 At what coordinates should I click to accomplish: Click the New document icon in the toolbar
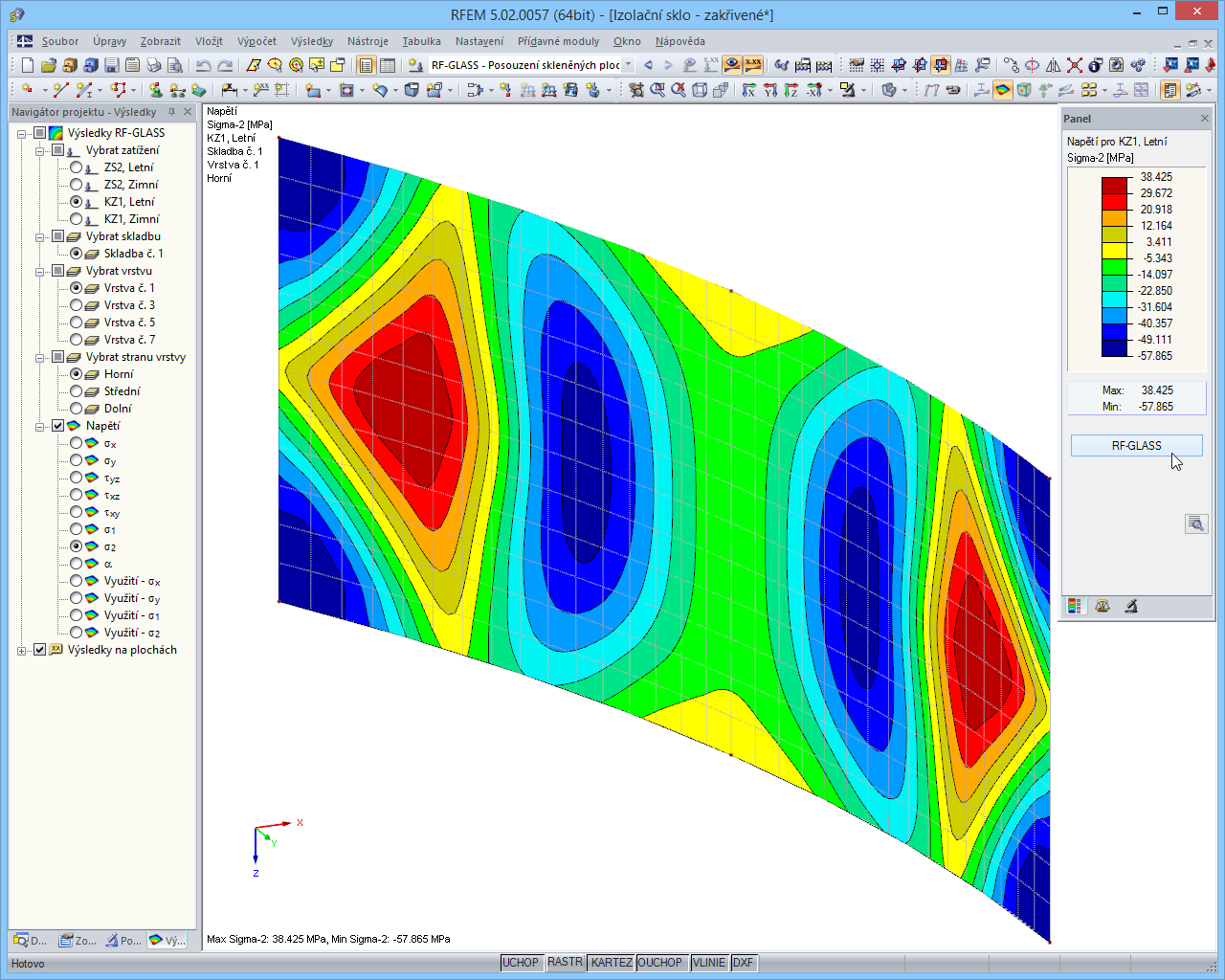(27, 65)
